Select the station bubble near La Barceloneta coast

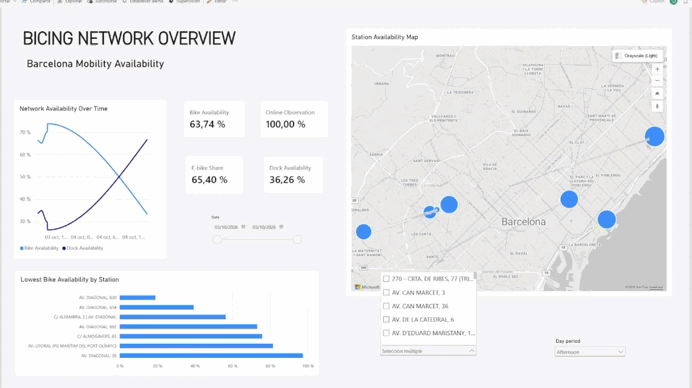[x=607, y=219]
